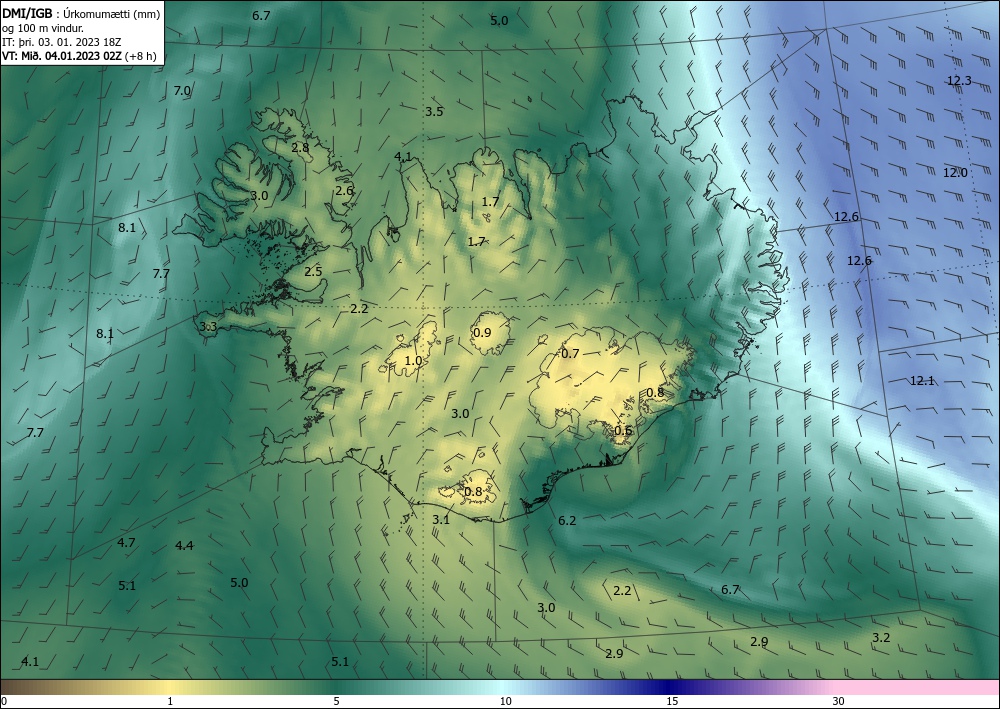
Task: Select the 2.5 value on the map
Action: coord(313,271)
